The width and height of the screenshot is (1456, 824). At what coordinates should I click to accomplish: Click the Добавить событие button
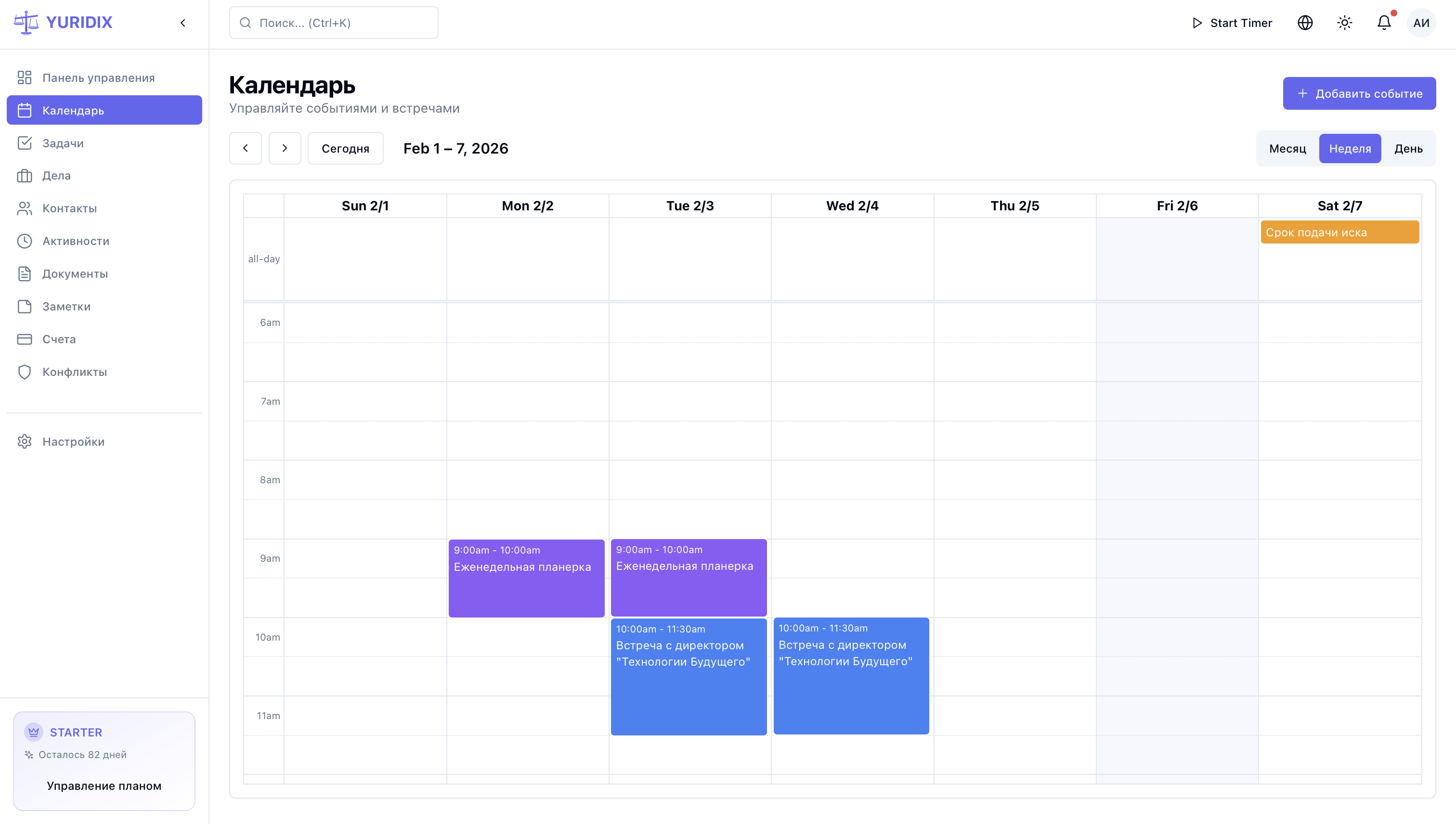coord(1359,93)
